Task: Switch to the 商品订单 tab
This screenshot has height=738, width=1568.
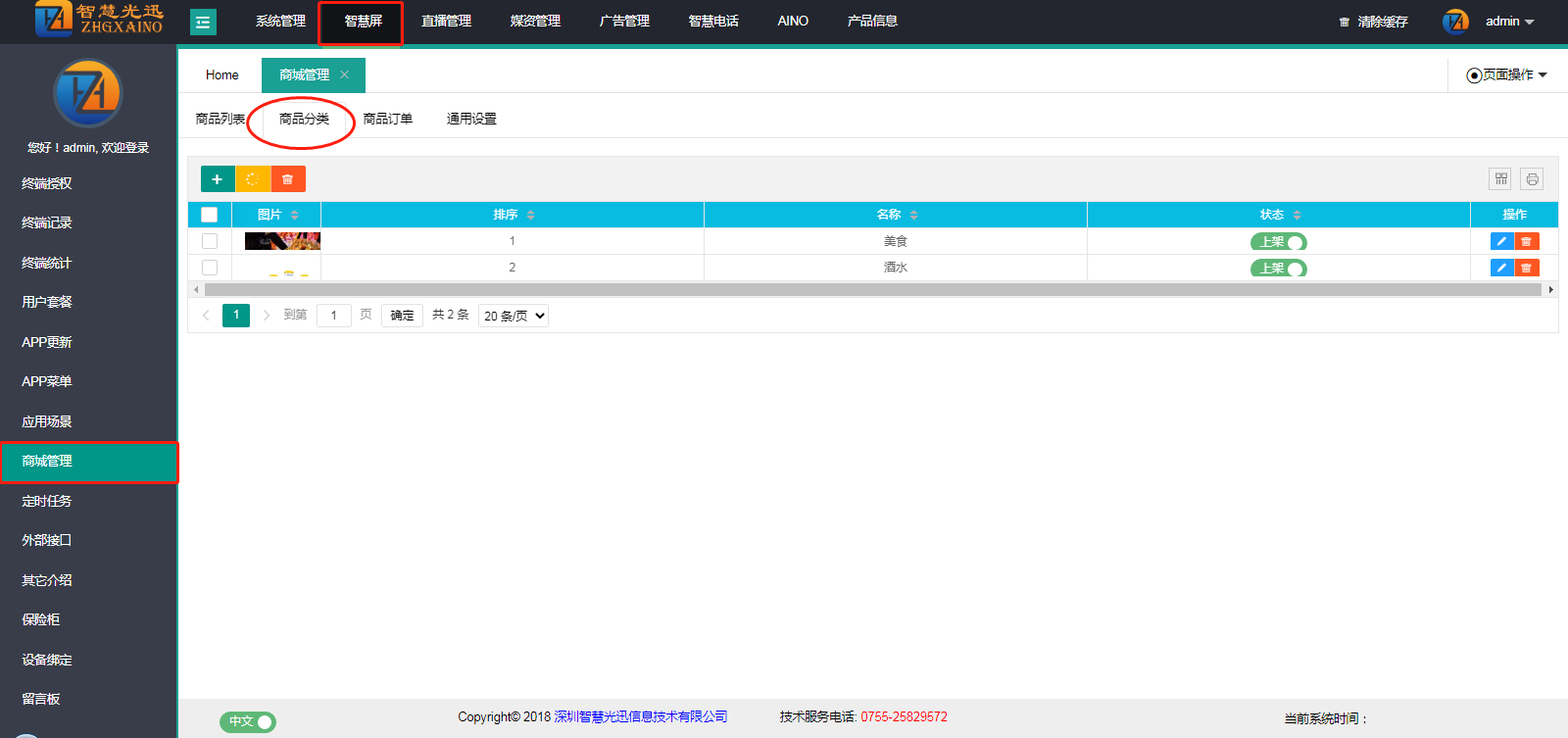Action: tap(388, 119)
